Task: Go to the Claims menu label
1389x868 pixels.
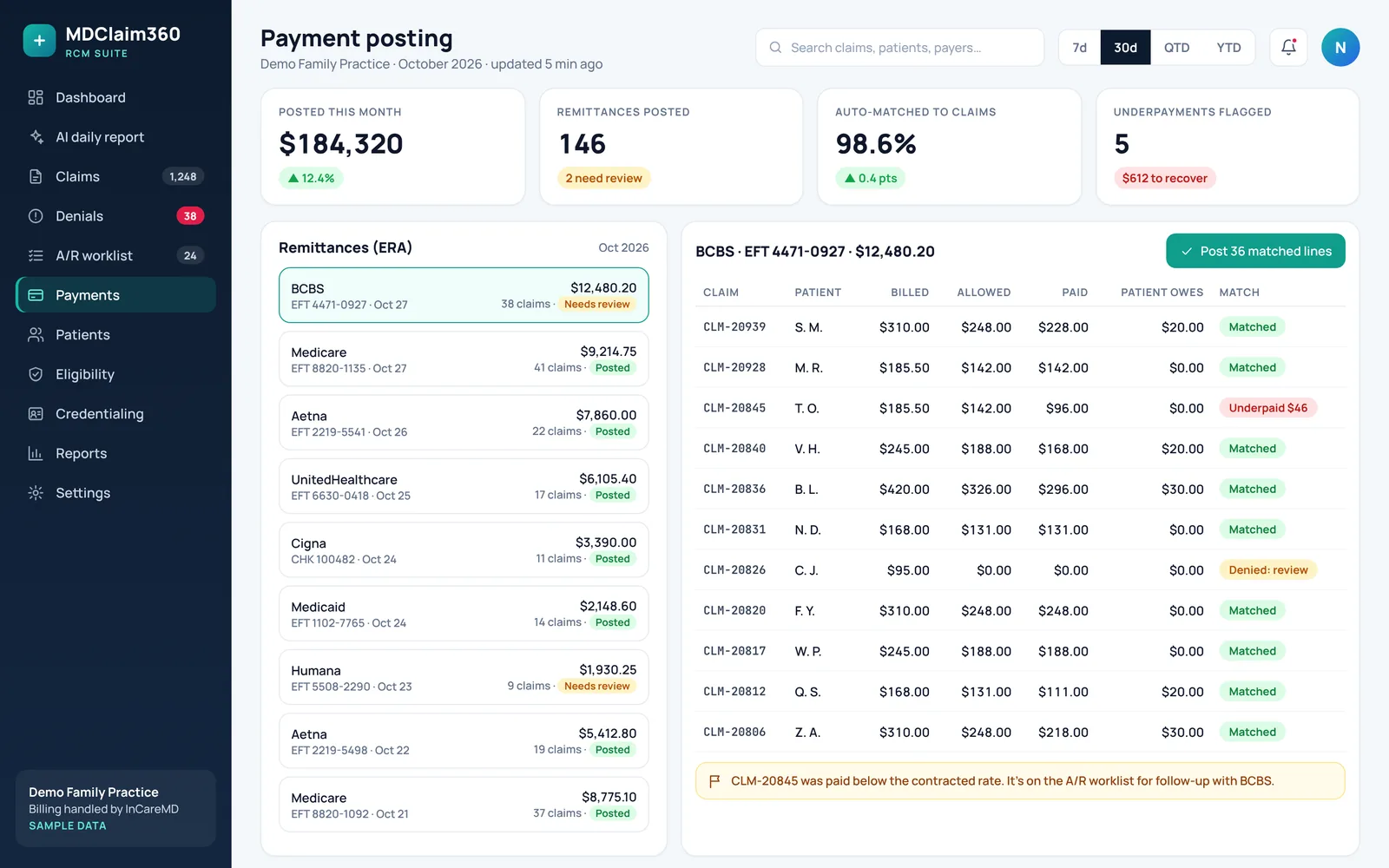Action: click(x=77, y=176)
